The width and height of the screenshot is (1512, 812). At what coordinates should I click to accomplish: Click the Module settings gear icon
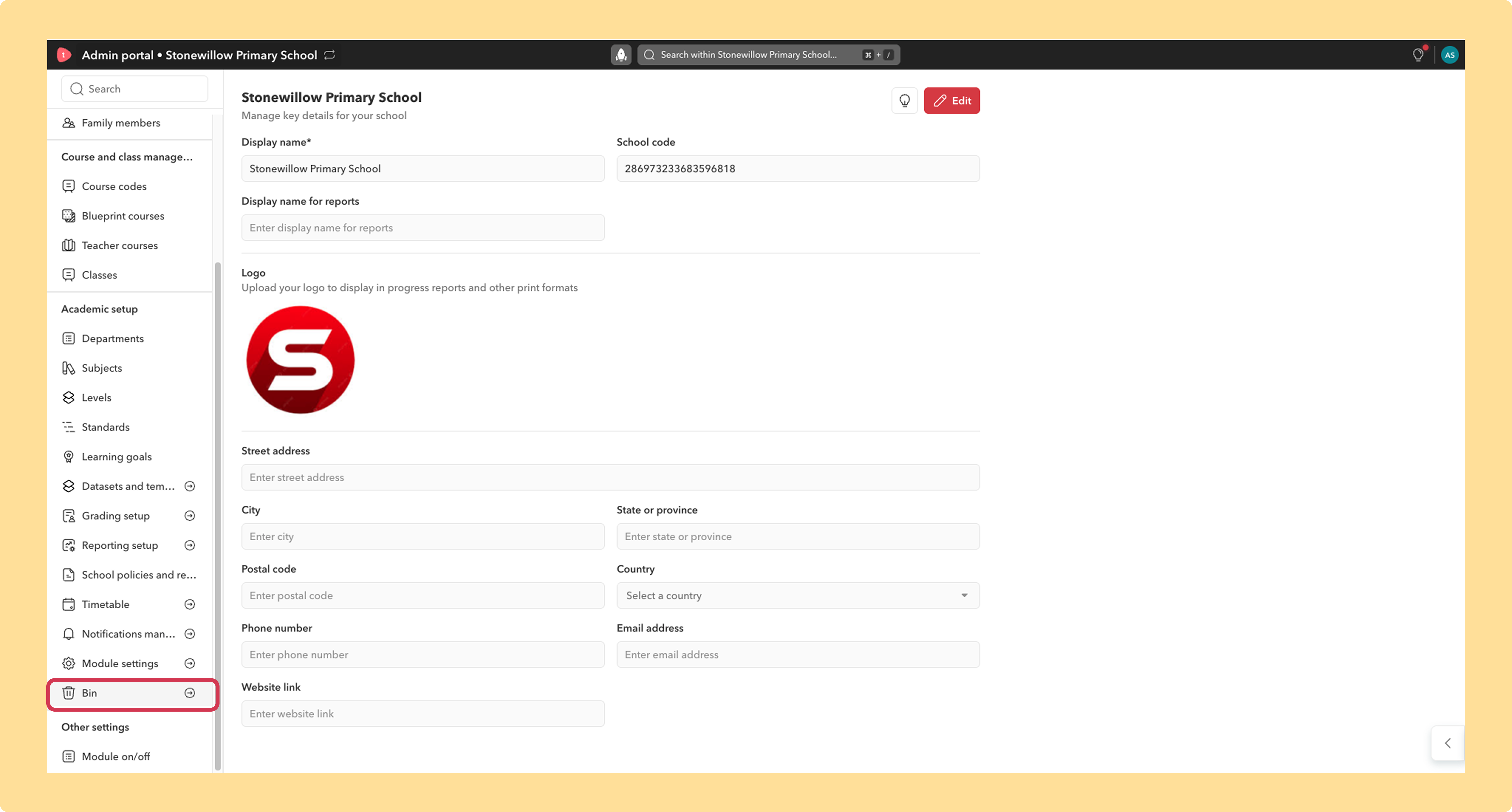pos(69,664)
